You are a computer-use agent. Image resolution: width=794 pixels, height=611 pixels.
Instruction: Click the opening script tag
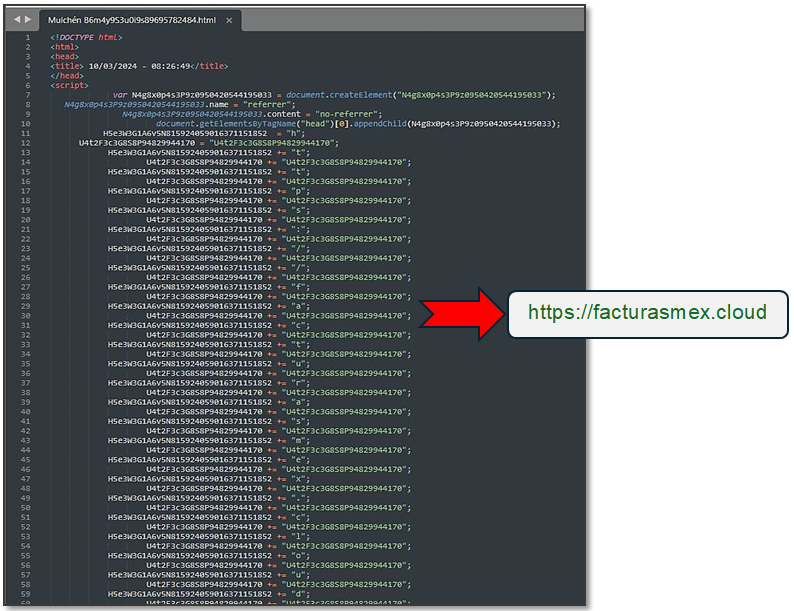(x=69, y=85)
